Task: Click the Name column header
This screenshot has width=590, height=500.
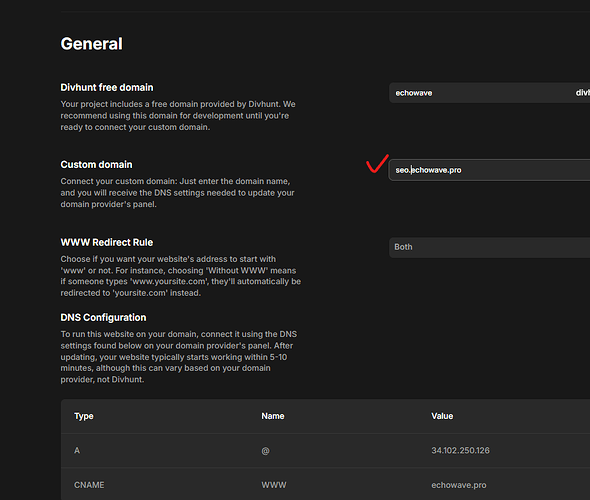Action: (x=273, y=416)
